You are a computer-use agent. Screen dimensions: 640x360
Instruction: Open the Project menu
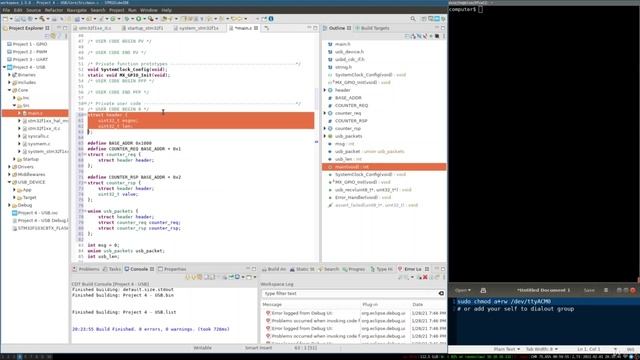[x=116, y=10]
